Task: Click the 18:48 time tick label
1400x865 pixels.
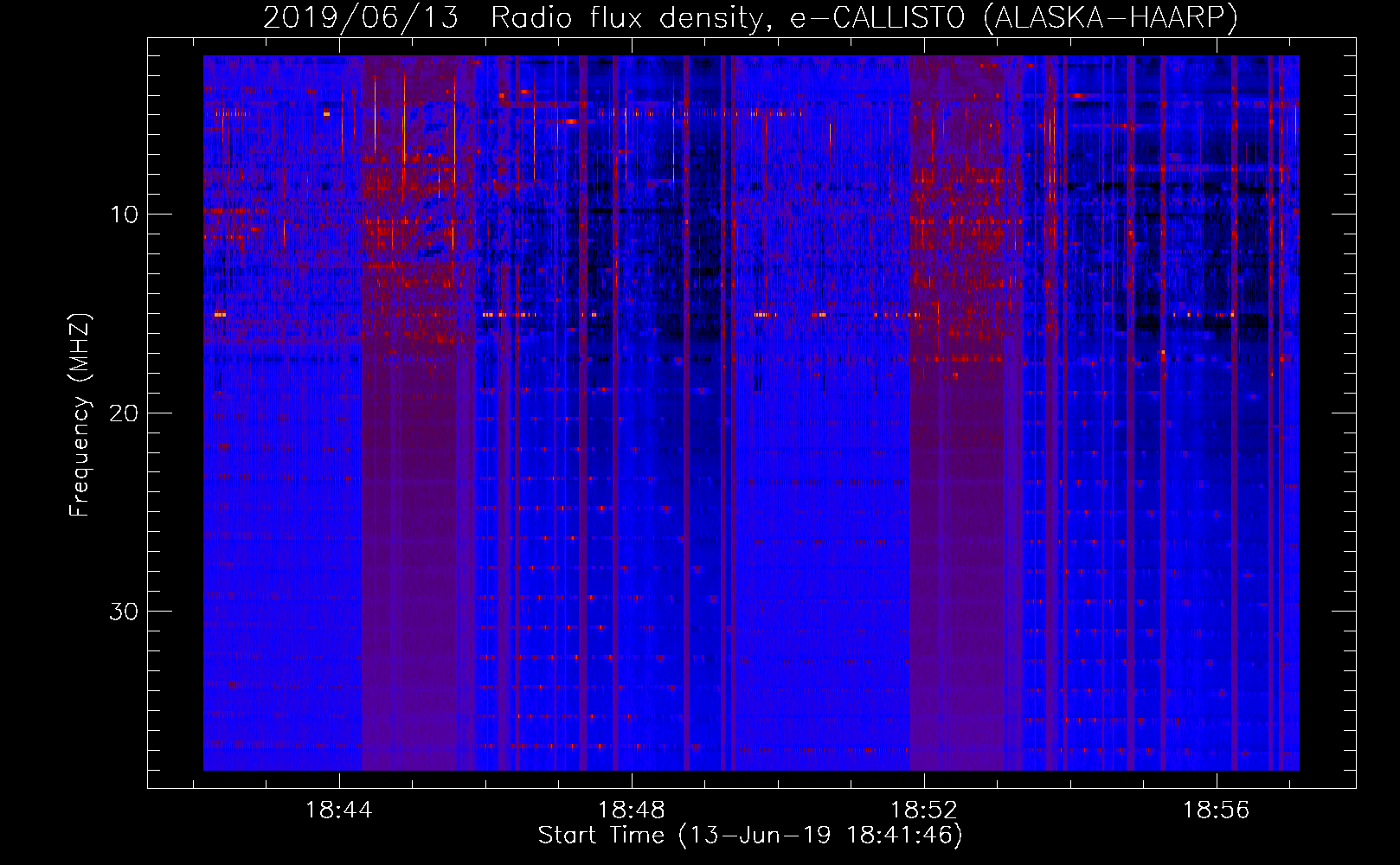Action: point(632,811)
